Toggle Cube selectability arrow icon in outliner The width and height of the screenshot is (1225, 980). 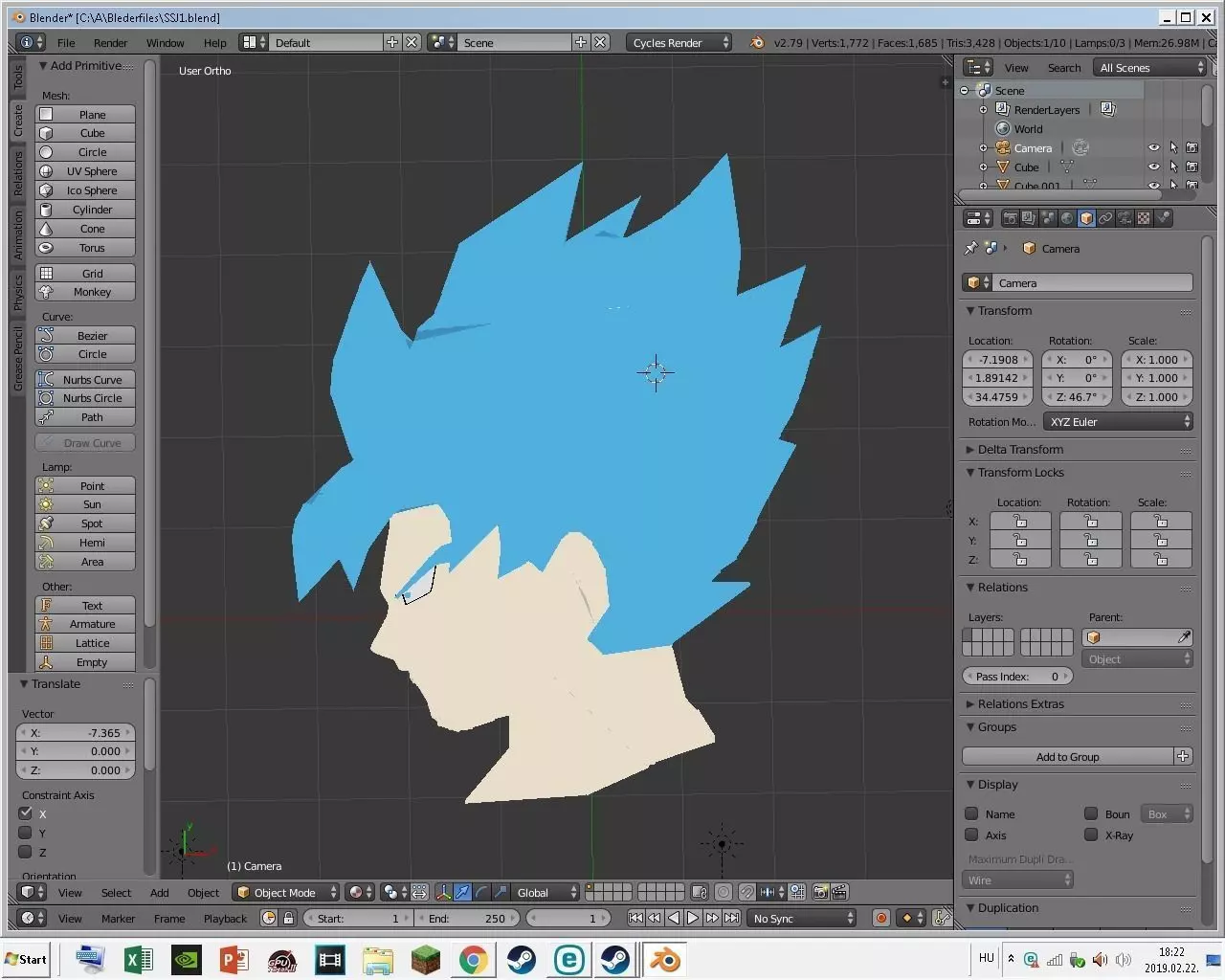(x=1173, y=167)
